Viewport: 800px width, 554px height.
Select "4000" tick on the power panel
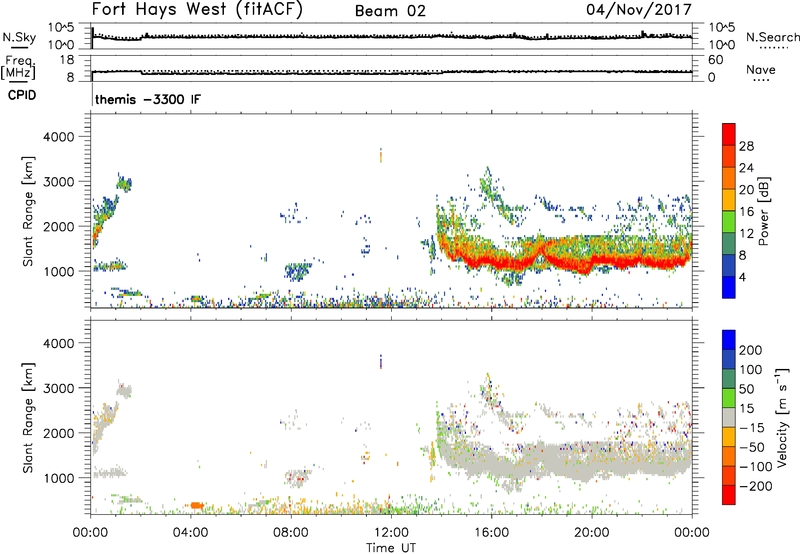click(58, 137)
